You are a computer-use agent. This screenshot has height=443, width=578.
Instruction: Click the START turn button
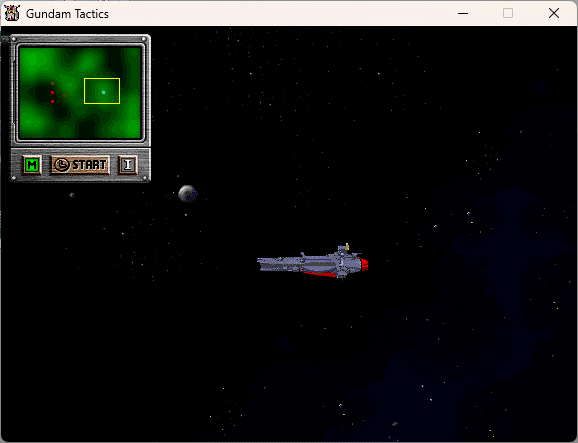pos(80,165)
